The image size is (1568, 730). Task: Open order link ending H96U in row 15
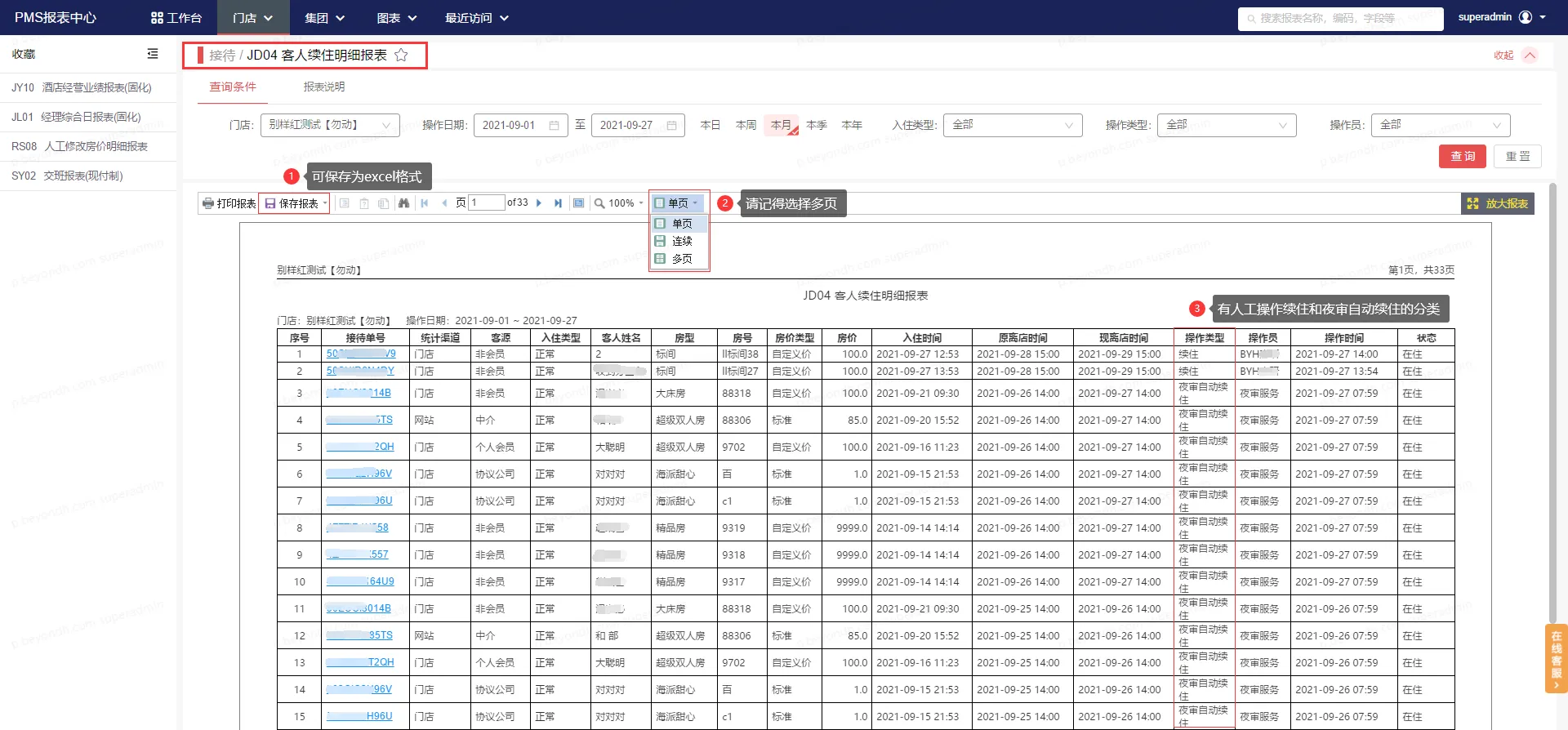pyautogui.click(x=359, y=716)
